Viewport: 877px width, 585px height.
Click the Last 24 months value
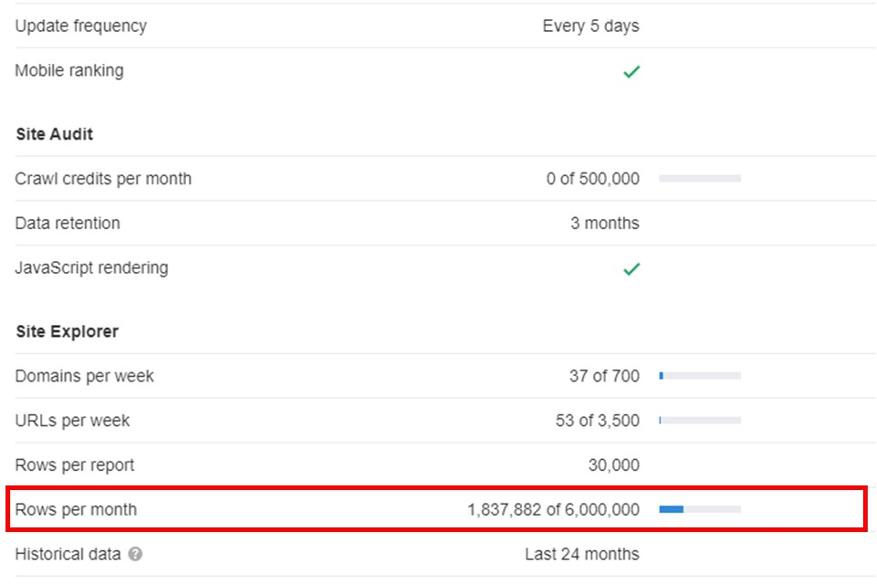point(581,554)
